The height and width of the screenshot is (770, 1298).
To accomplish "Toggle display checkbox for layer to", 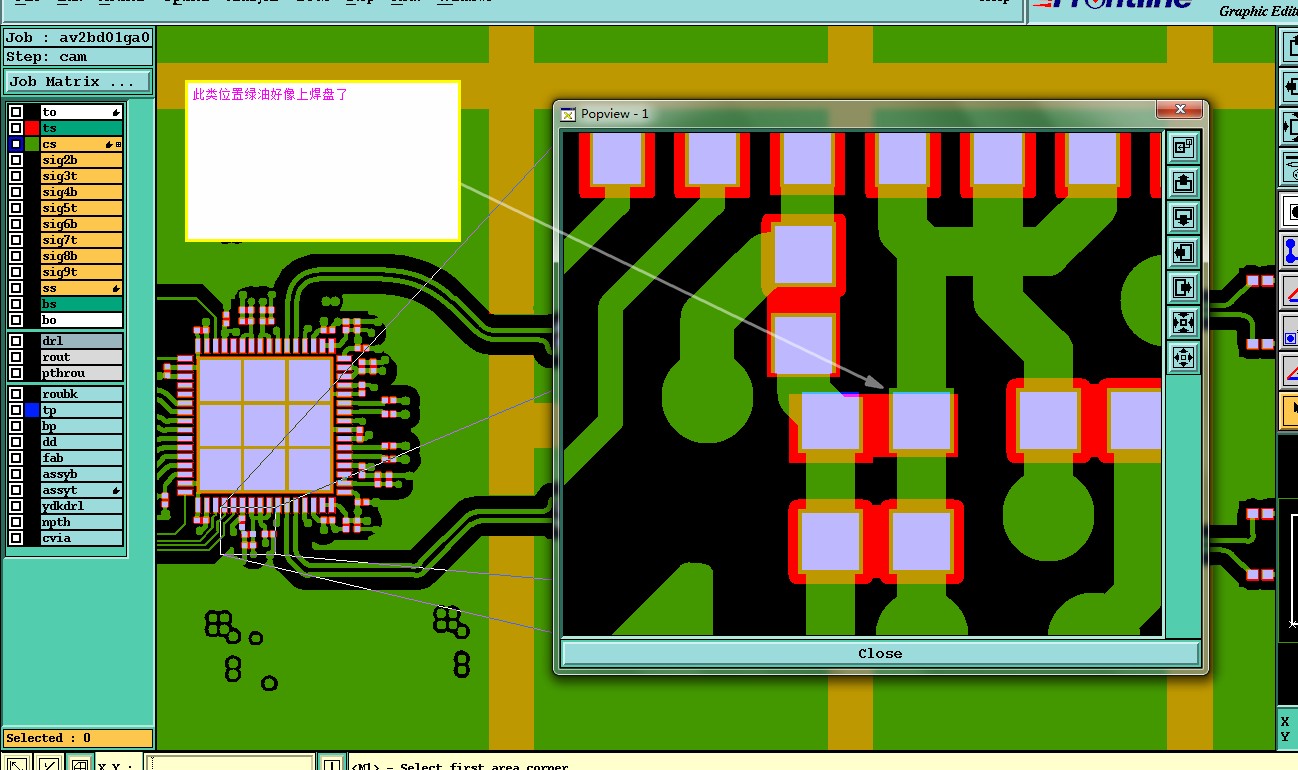I will [16, 112].
